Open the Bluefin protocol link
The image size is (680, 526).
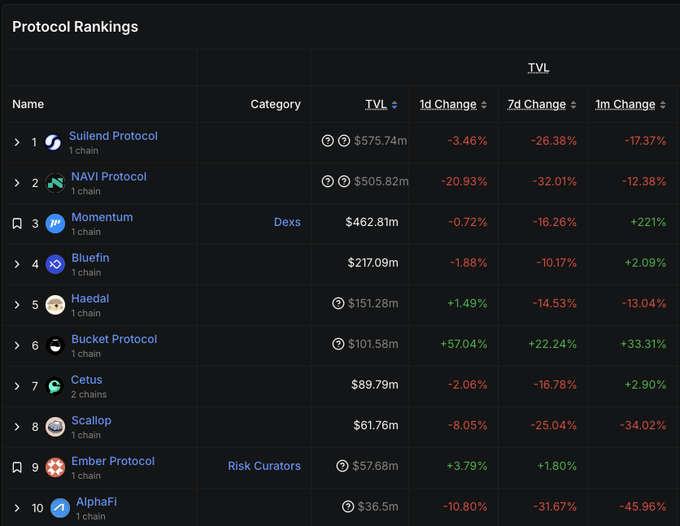point(90,258)
